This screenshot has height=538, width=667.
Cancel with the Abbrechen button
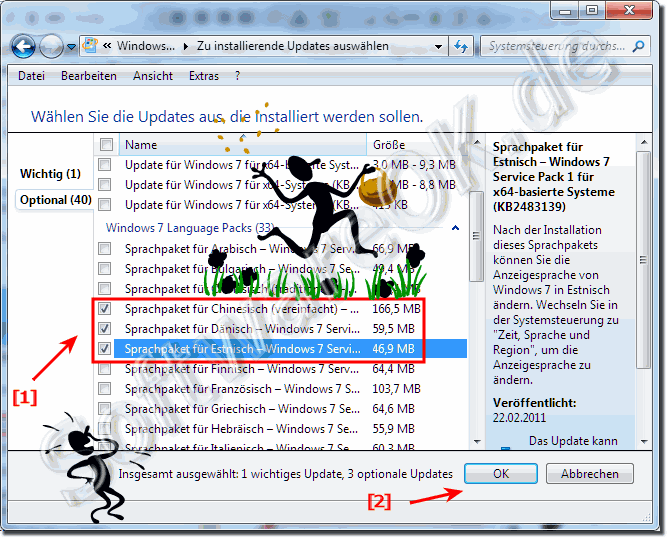[x=590, y=473]
